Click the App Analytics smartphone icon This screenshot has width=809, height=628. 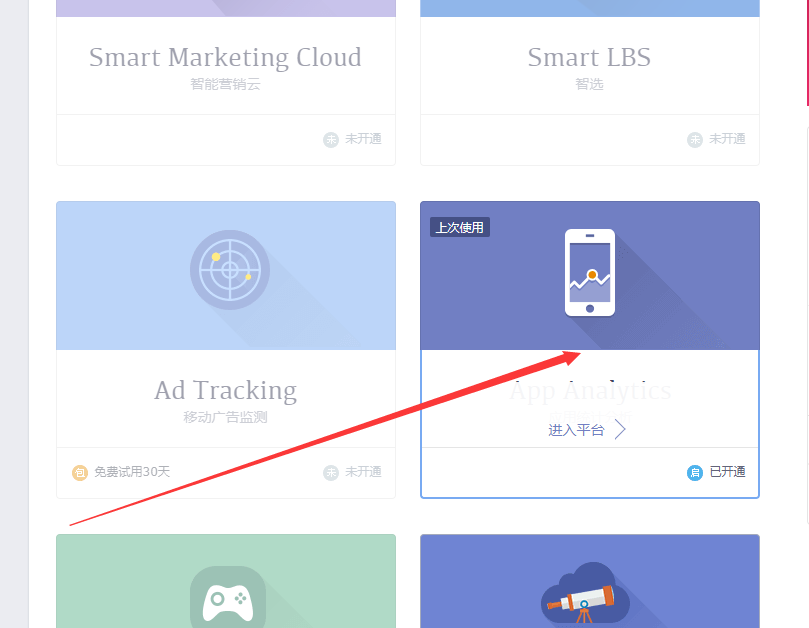(x=590, y=272)
